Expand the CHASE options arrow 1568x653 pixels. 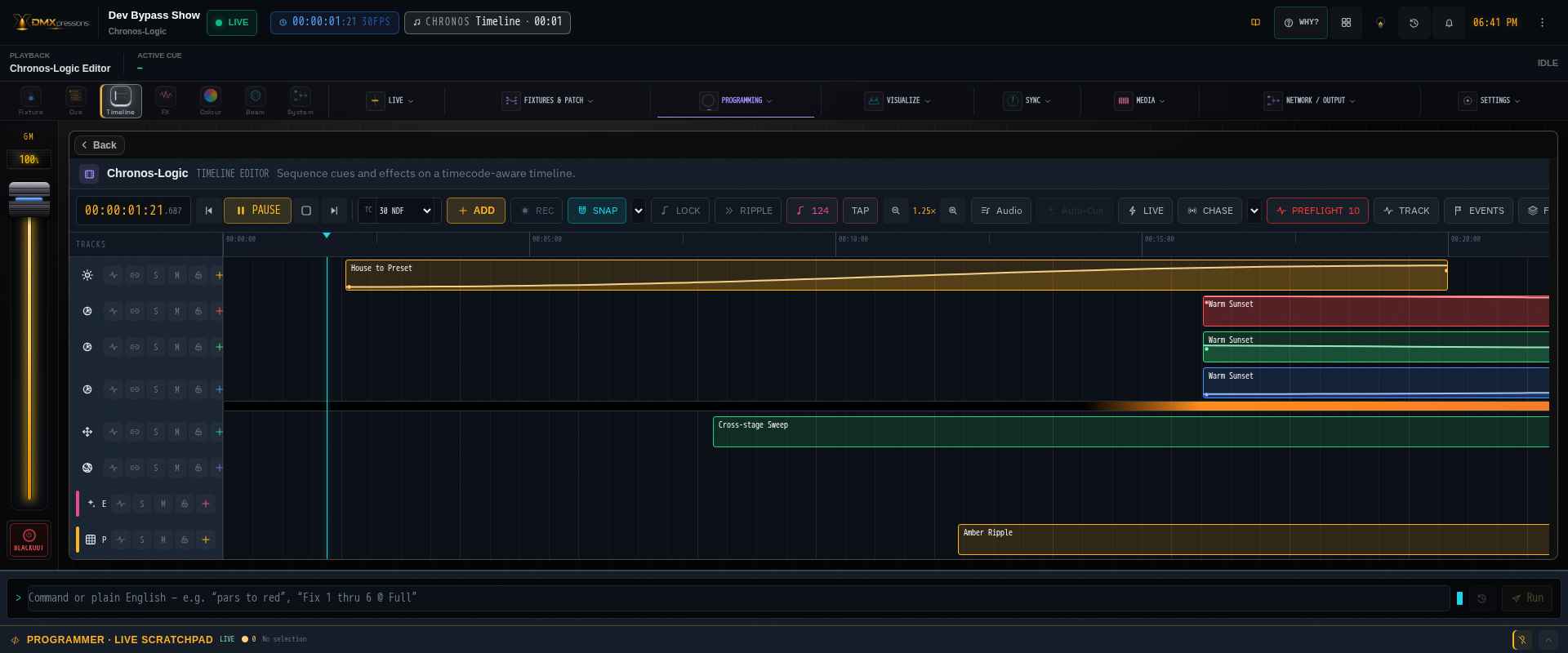[1254, 211]
